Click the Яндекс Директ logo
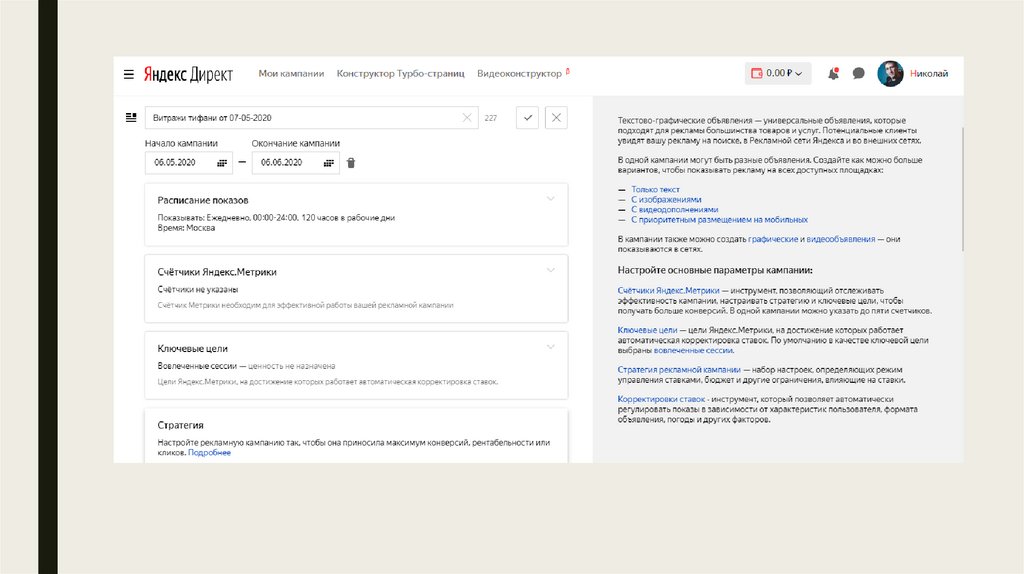The width and height of the screenshot is (1024, 574). (188, 74)
